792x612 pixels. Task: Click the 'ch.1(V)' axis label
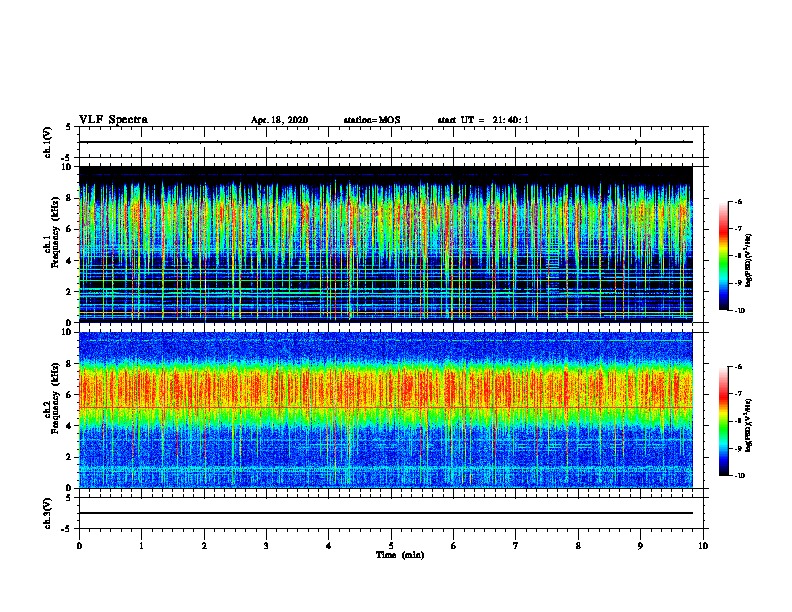coord(48,142)
